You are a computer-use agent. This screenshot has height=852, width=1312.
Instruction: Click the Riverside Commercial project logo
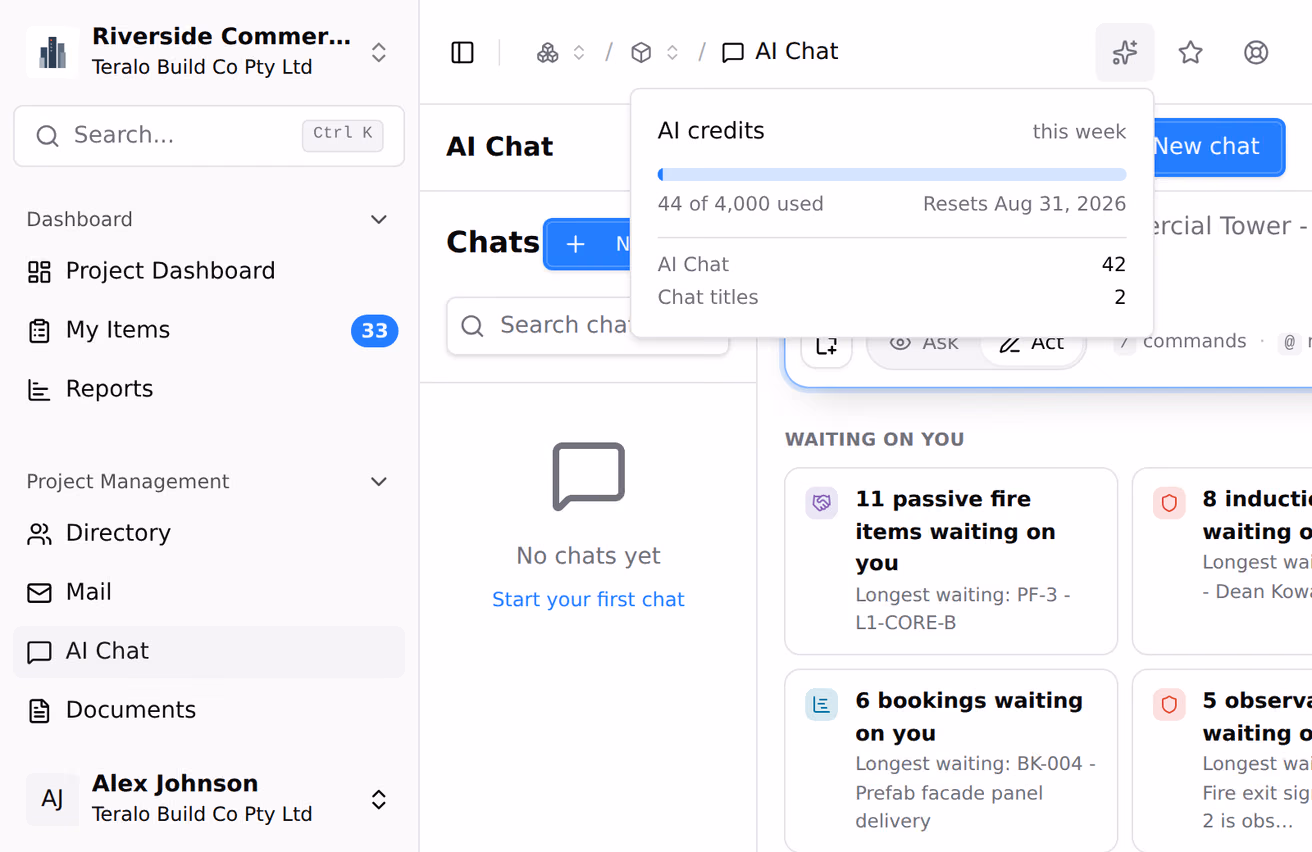tap(53, 52)
